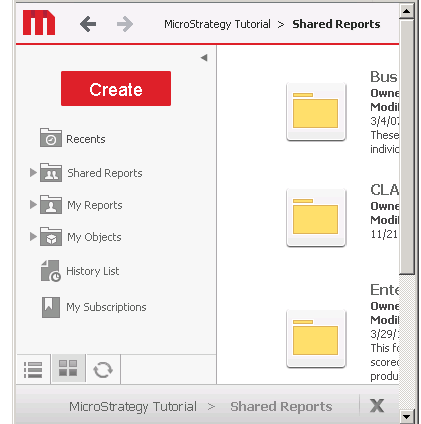The width and height of the screenshot is (421, 424).
Task: Click Shared Reports in top breadcrumb
Action: [x=336, y=24]
